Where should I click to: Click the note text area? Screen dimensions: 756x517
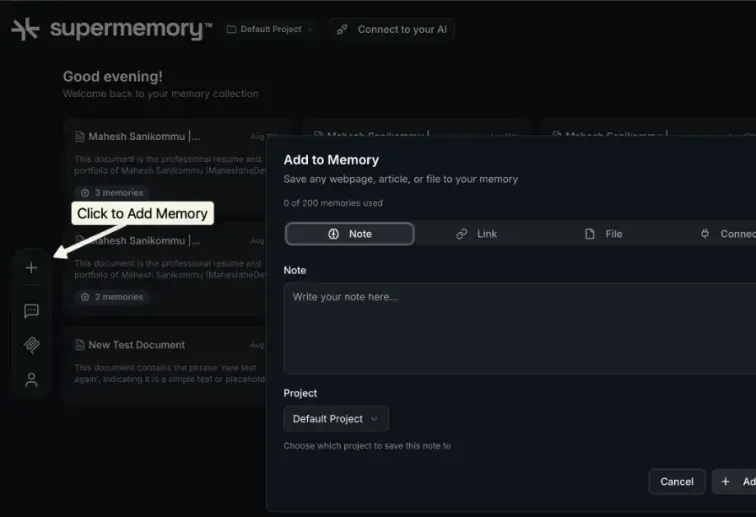[x=519, y=328]
